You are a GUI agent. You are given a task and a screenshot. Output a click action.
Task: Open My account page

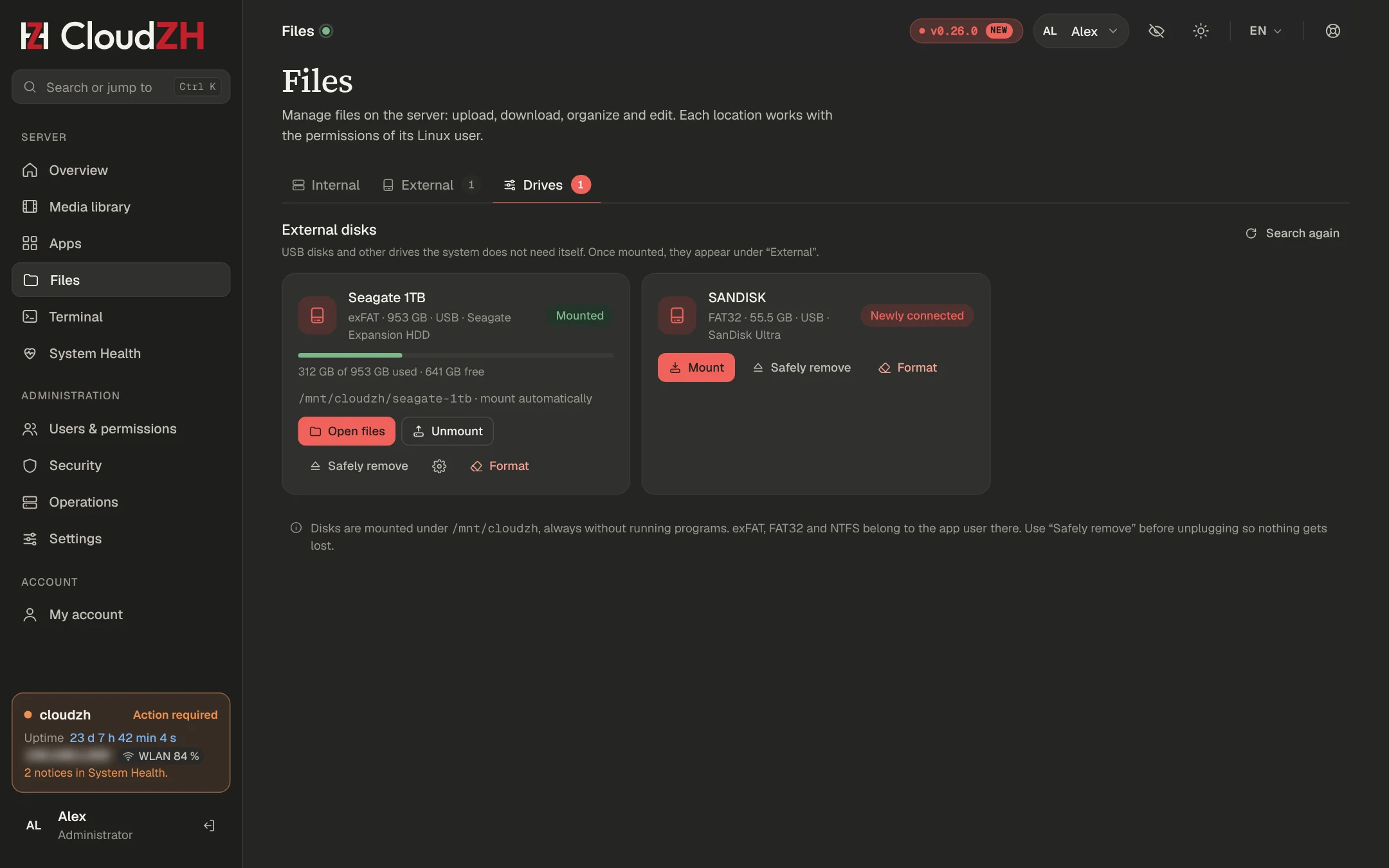click(121, 615)
